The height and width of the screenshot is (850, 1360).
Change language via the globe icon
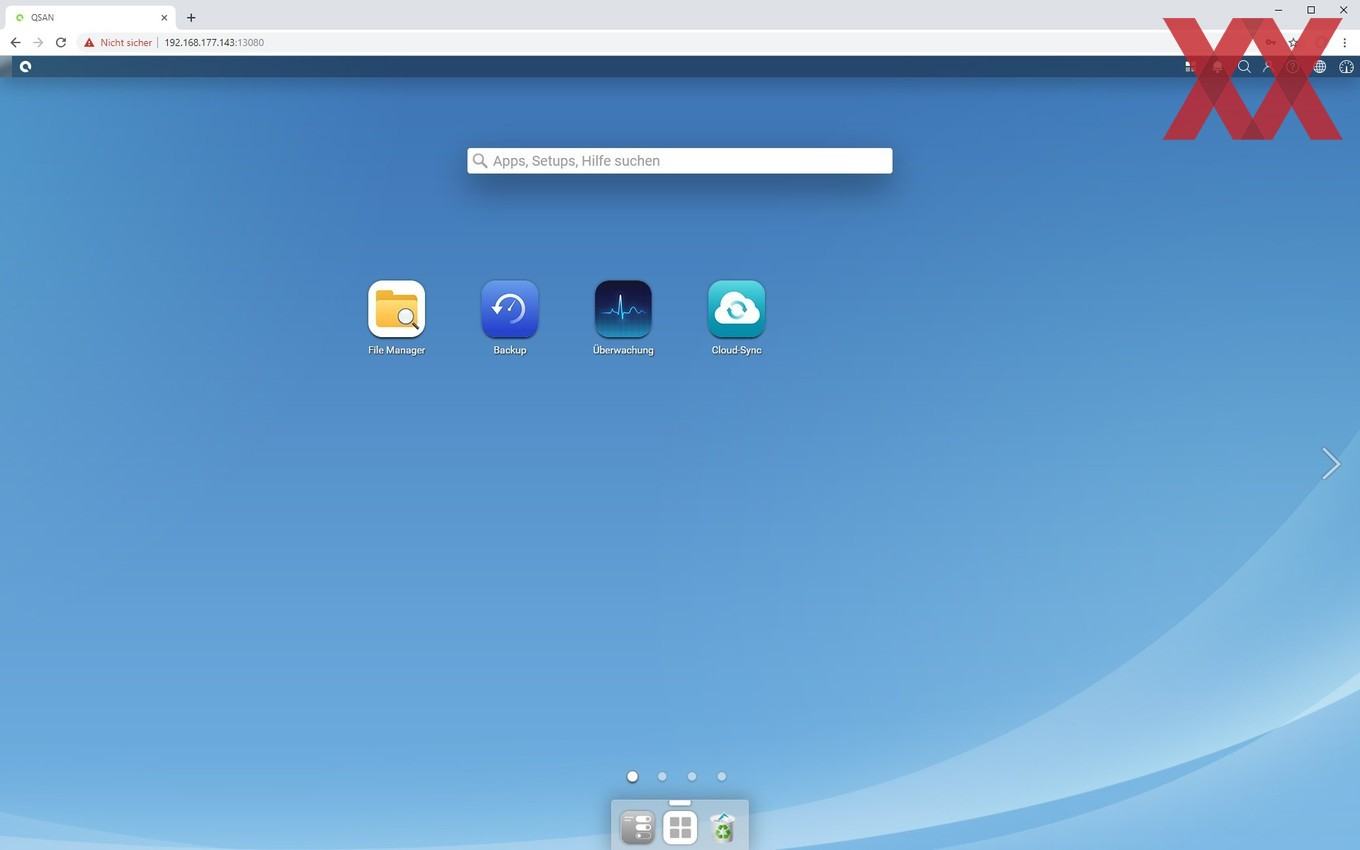[x=1320, y=67]
